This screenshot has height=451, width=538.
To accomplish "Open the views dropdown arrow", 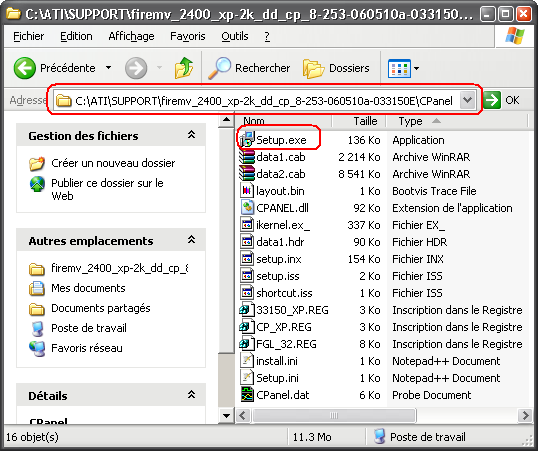I will pyautogui.click(x=416, y=68).
